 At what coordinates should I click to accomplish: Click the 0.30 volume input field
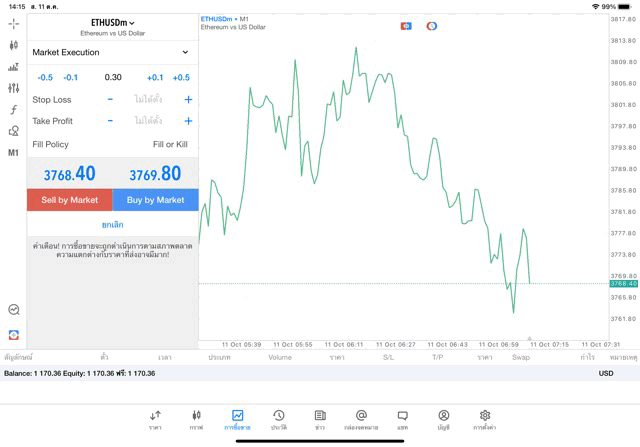113,77
